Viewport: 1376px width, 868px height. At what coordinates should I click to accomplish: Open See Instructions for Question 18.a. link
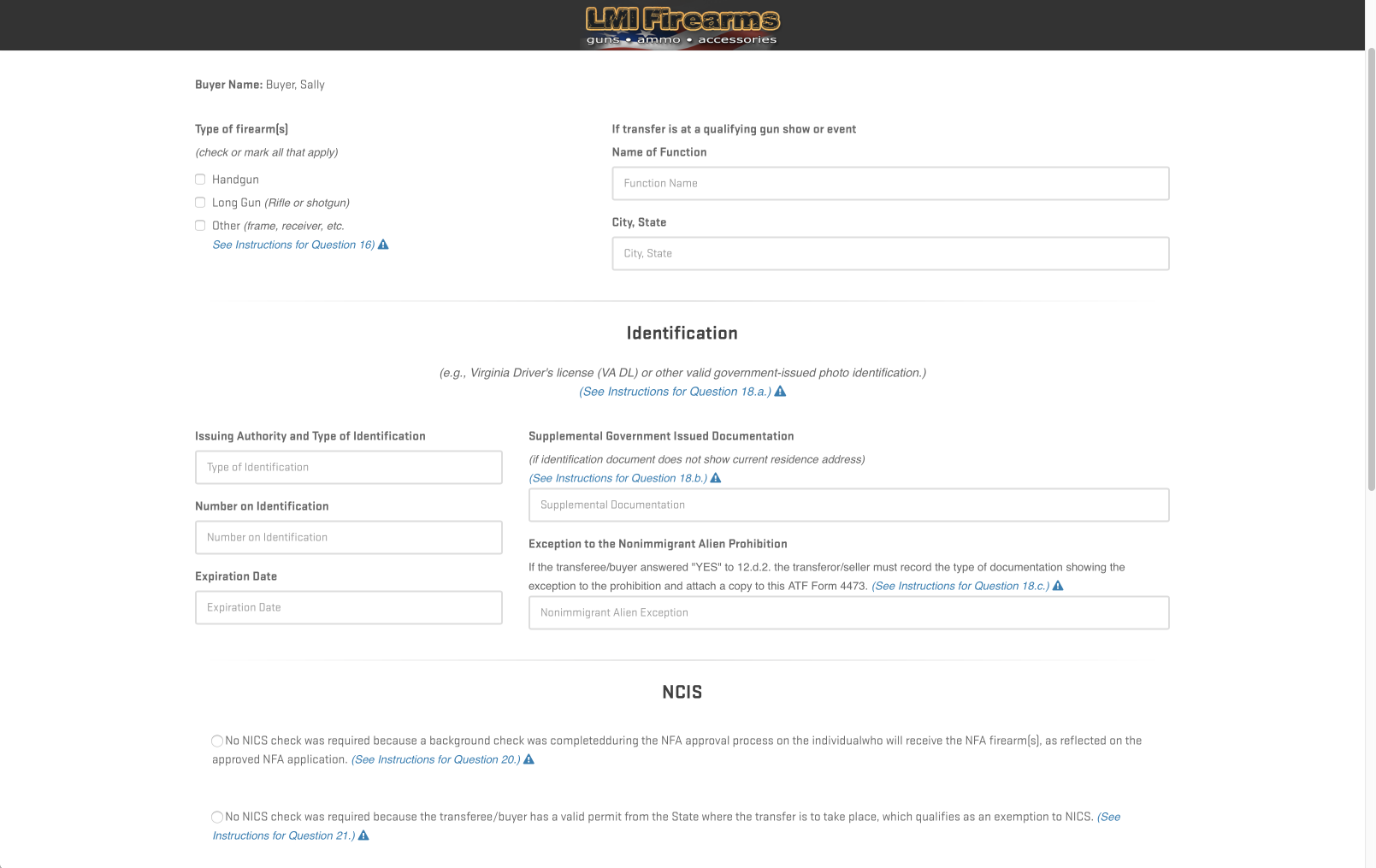(676, 392)
